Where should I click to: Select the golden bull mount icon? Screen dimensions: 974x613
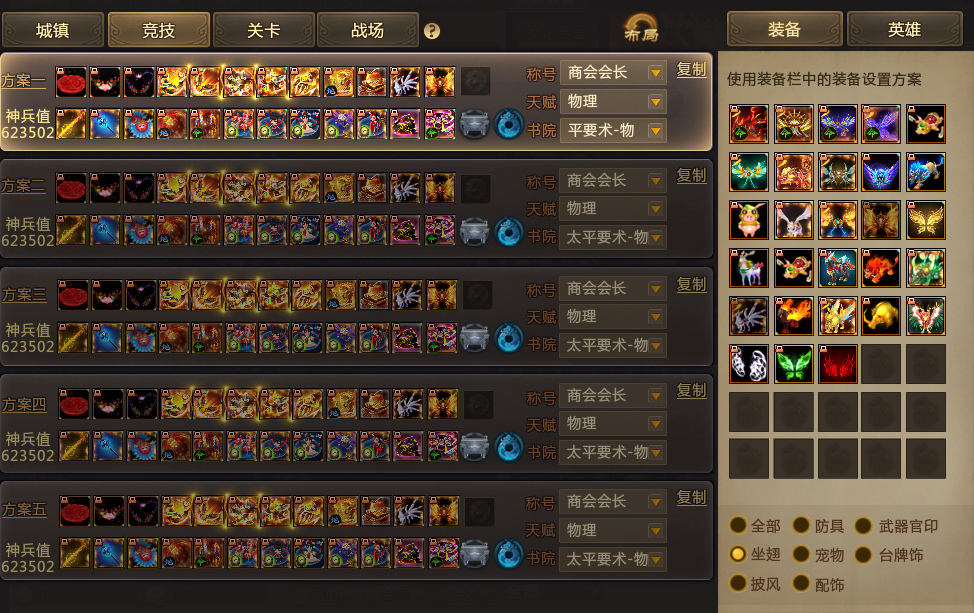click(x=881, y=316)
